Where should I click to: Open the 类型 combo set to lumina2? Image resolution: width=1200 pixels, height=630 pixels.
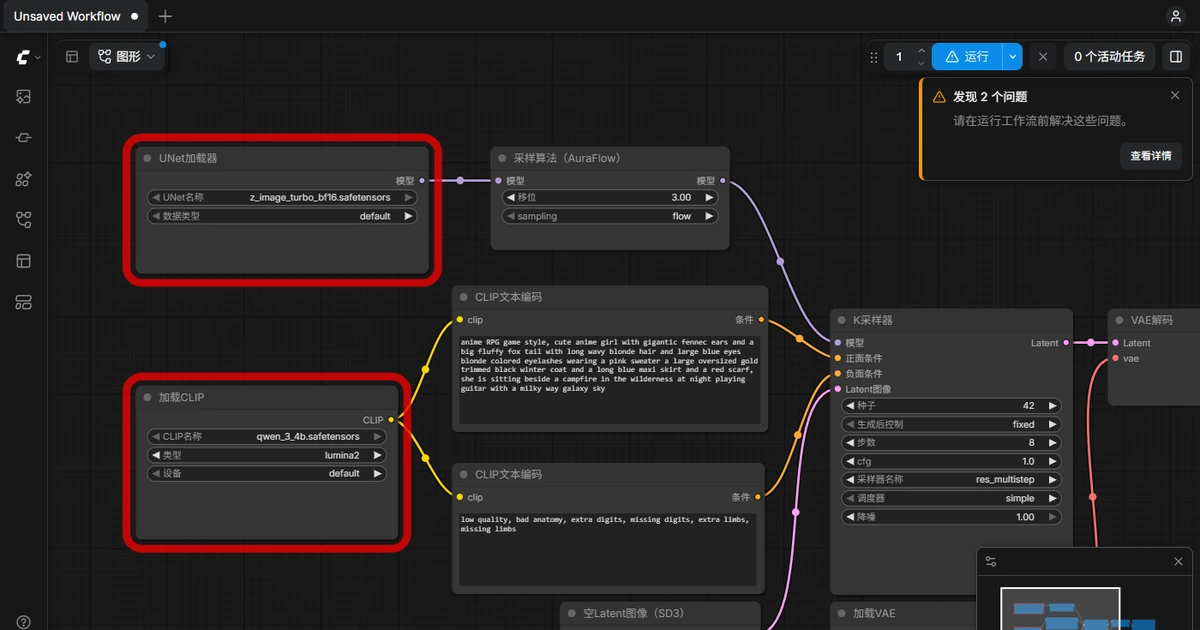(268, 455)
